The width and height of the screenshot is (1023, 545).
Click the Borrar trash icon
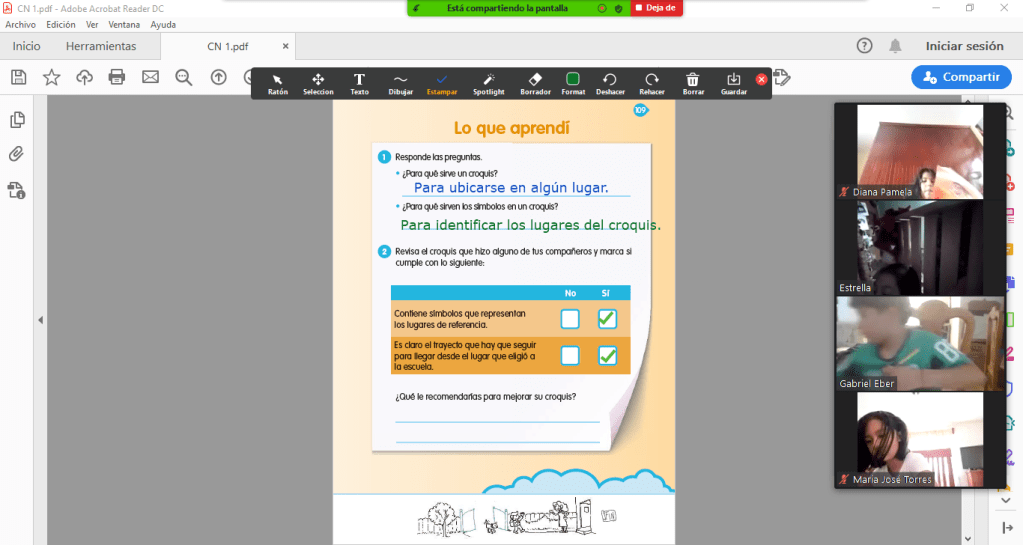pos(693,83)
